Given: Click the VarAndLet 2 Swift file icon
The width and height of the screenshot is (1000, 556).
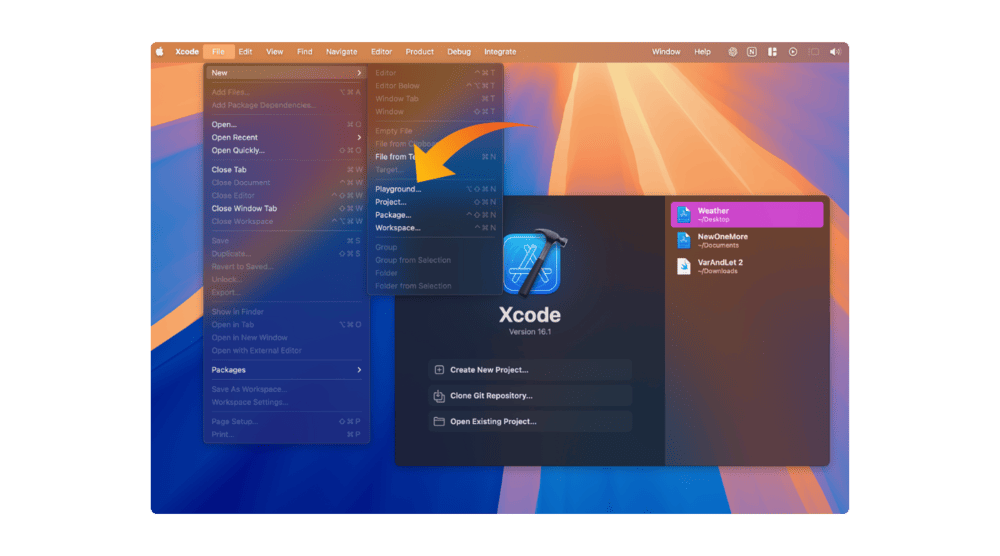Looking at the screenshot, I should [x=684, y=266].
